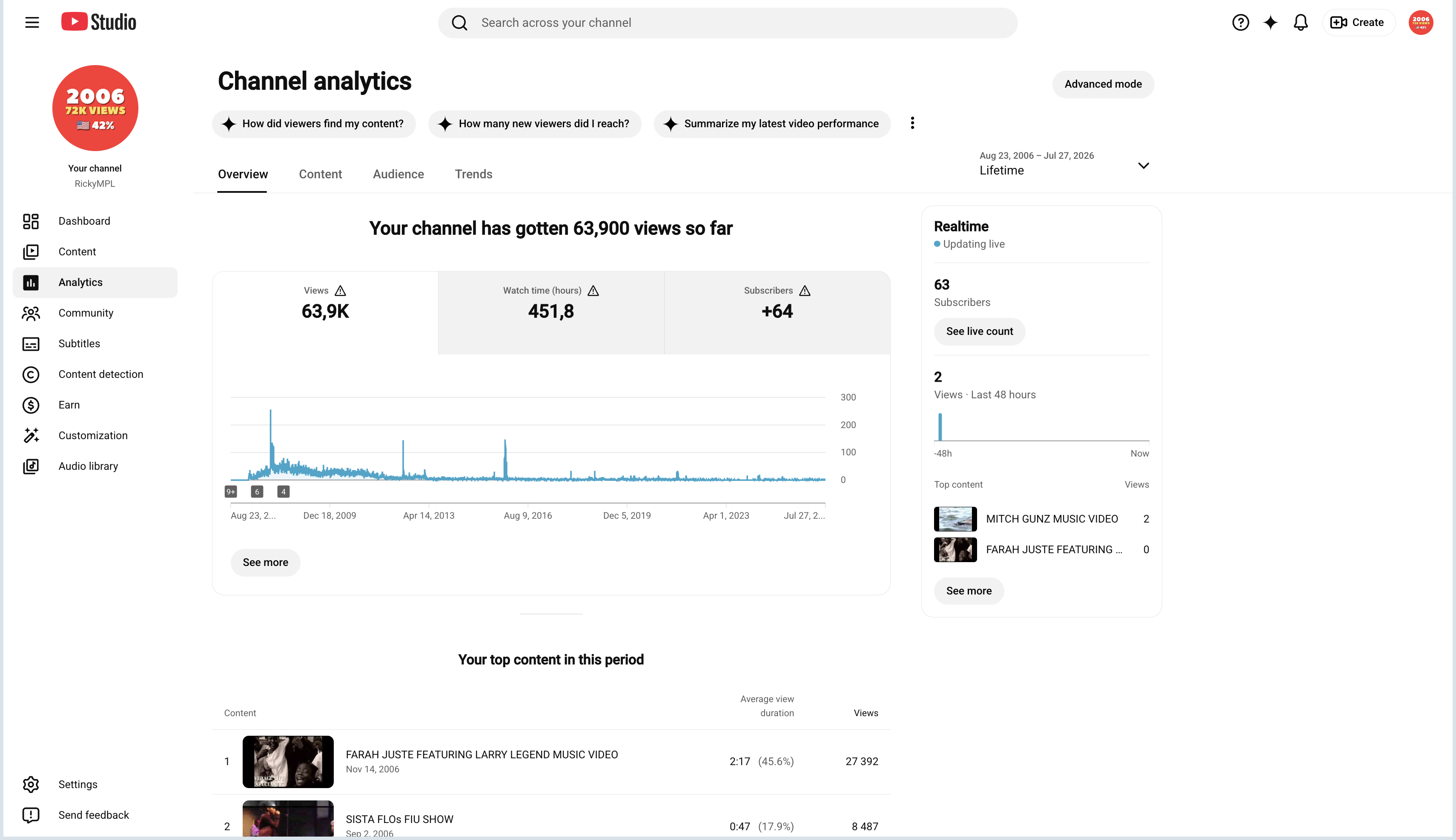This screenshot has width=1456, height=840.
Task: Click 'How many new viewers did I reach?' chip
Action: click(534, 123)
